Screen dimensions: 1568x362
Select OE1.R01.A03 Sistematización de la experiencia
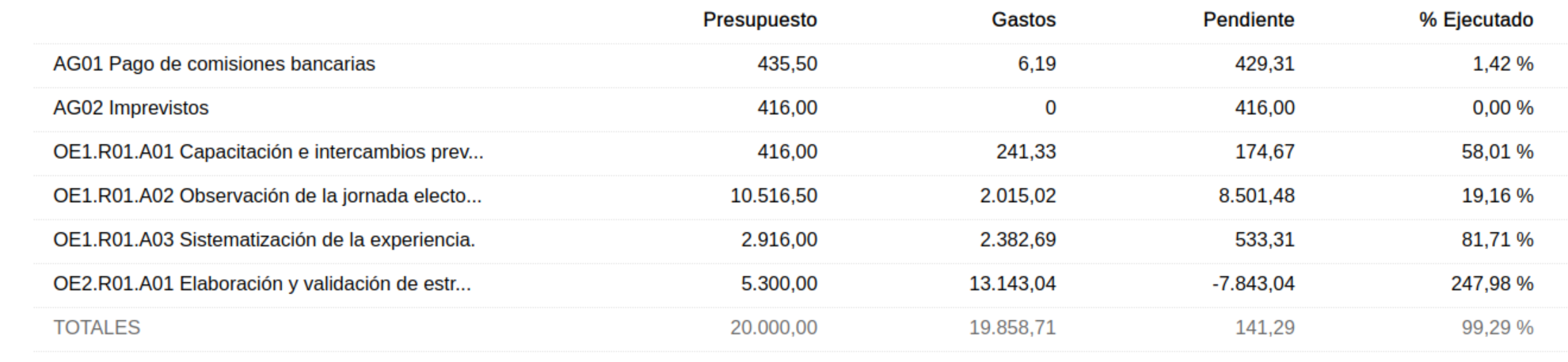click(800, 241)
